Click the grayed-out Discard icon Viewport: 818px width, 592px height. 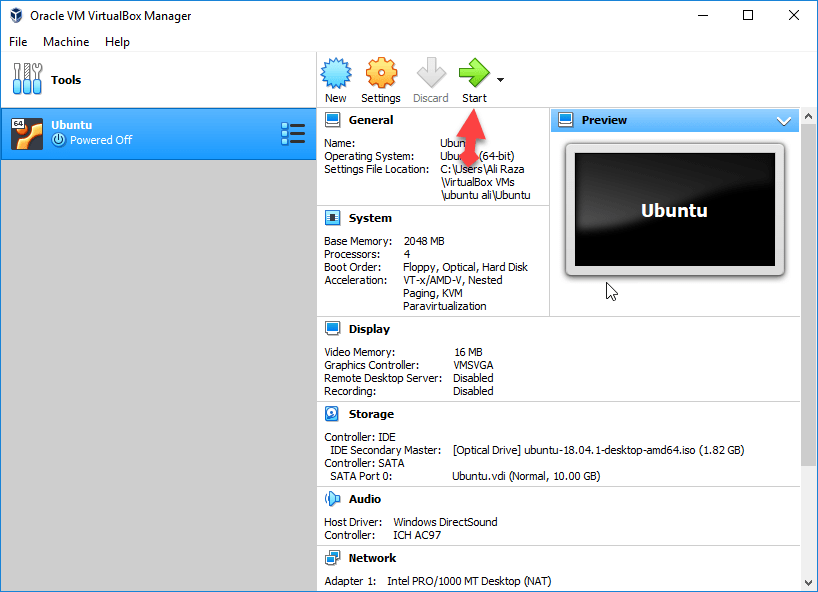[431, 74]
